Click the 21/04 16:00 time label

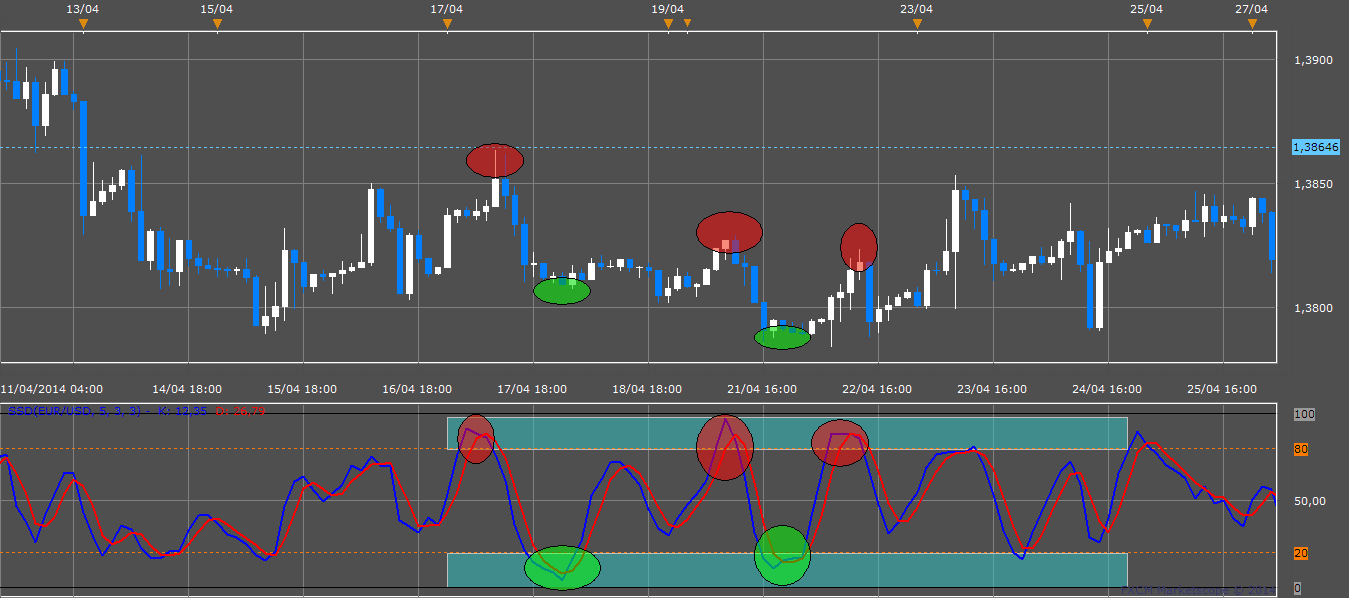pyautogui.click(x=762, y=389)
